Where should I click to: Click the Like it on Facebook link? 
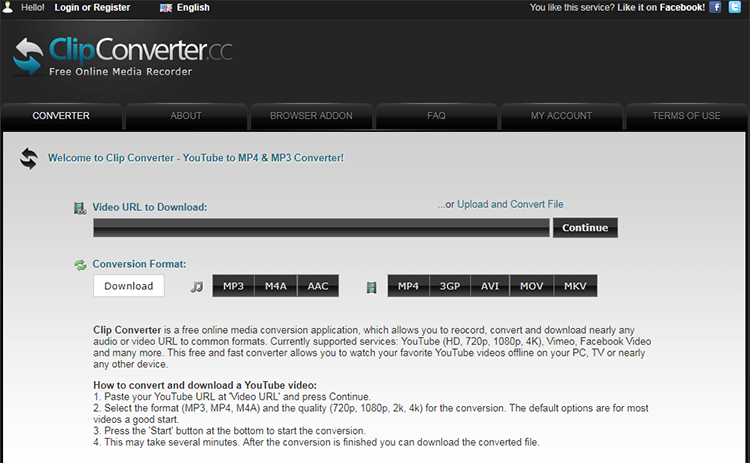click(x=661, y=7)
